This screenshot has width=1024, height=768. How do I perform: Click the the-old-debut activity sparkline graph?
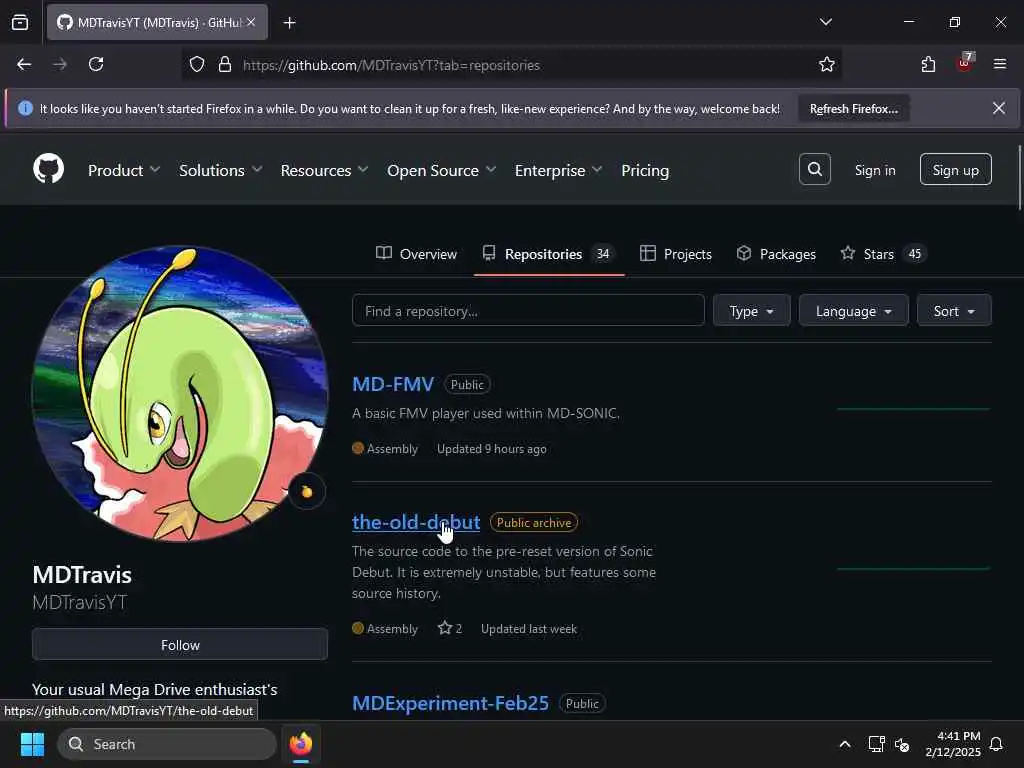pos(914,568)
